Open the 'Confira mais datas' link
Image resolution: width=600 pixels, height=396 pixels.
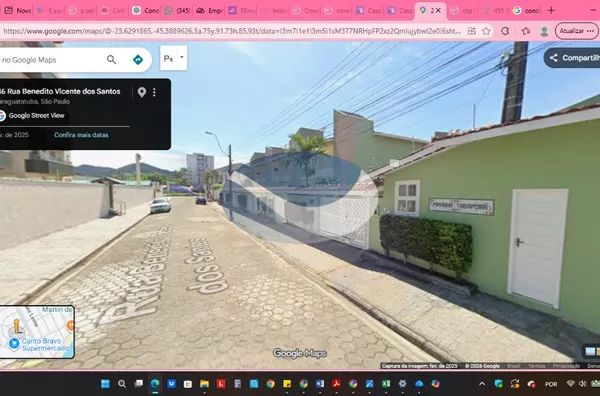[81, 135]
